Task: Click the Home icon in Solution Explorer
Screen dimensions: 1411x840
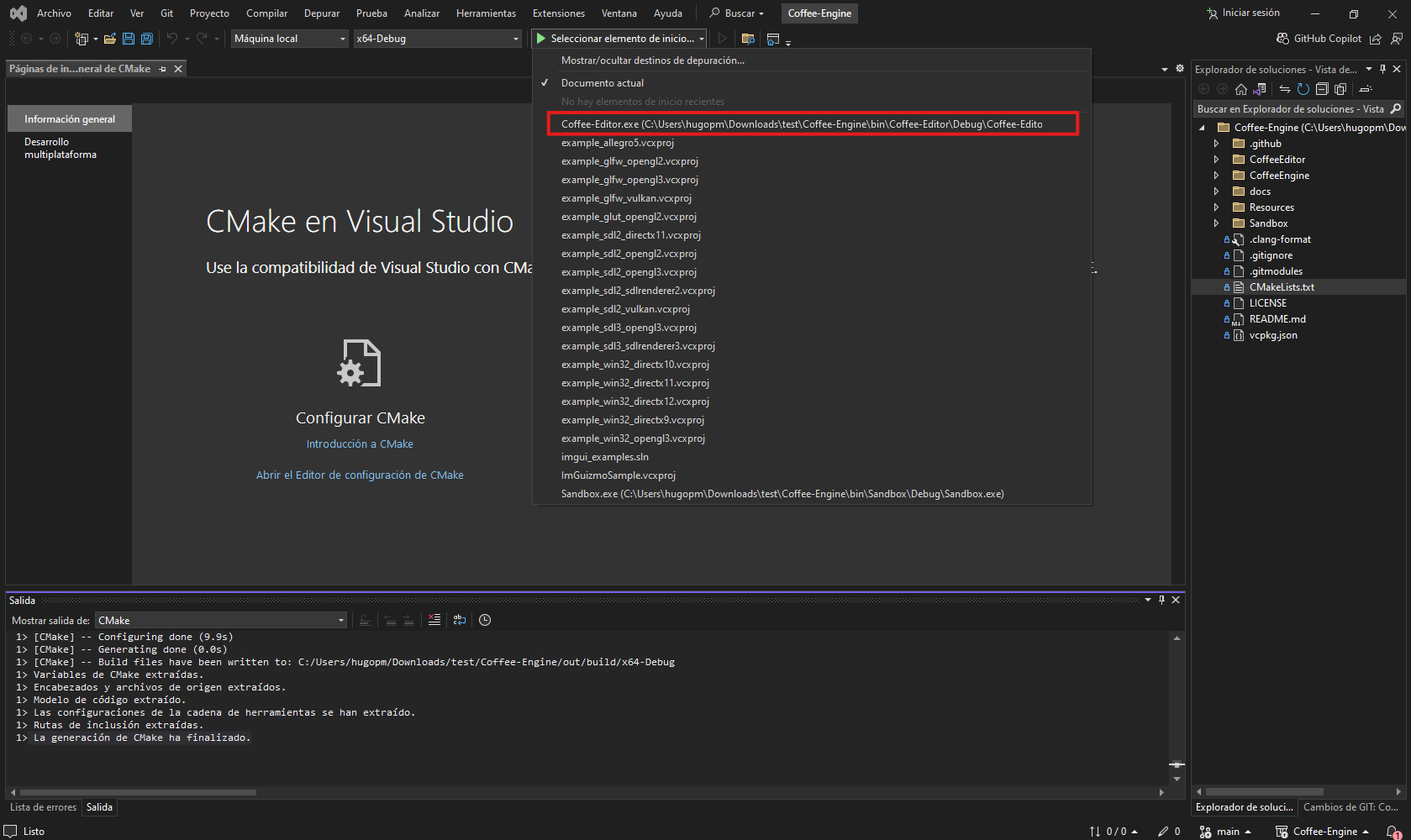Action: pos(1241,89)
